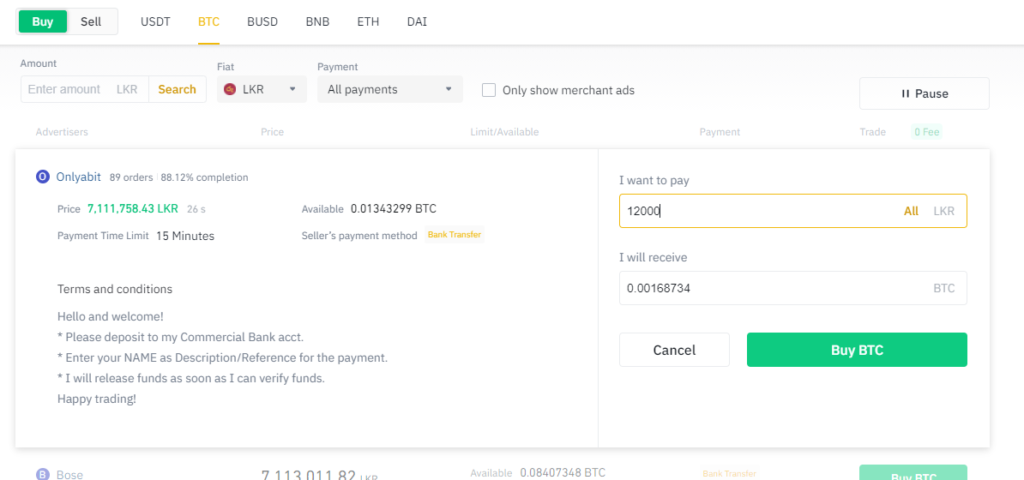This screenshot has height=480, width=1024.
Task: Select the BNB tab
Action: tap(317, 22)
